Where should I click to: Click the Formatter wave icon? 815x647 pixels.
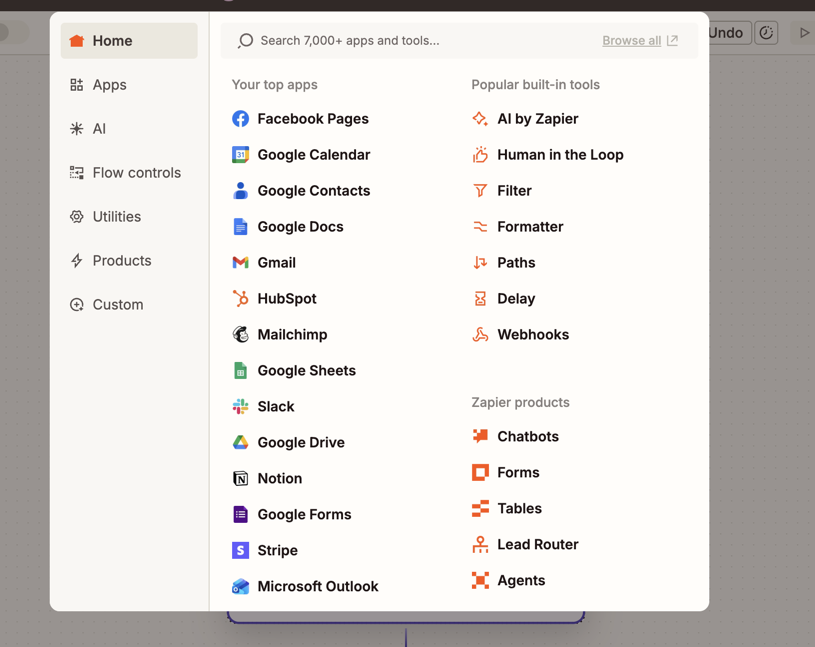pyautogui.click(x=480, y=227)
